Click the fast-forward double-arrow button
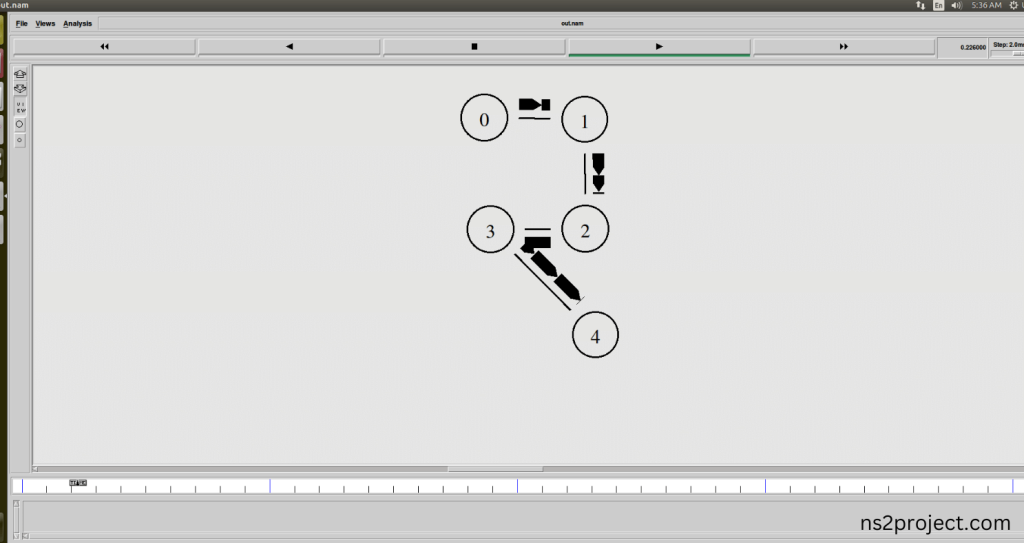 (844, 46)
